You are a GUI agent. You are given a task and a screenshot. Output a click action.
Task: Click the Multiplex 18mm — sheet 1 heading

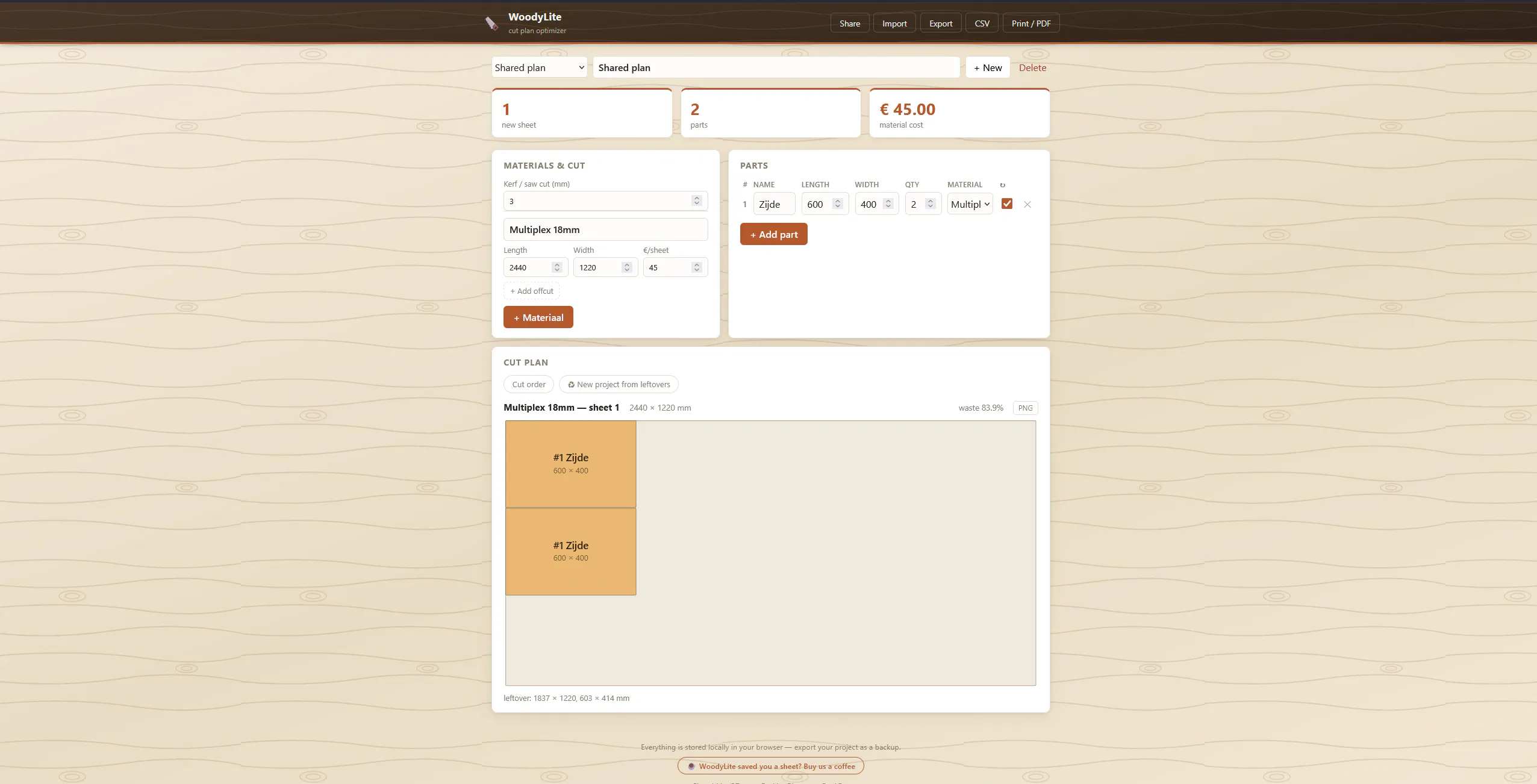tap(561, 408)
